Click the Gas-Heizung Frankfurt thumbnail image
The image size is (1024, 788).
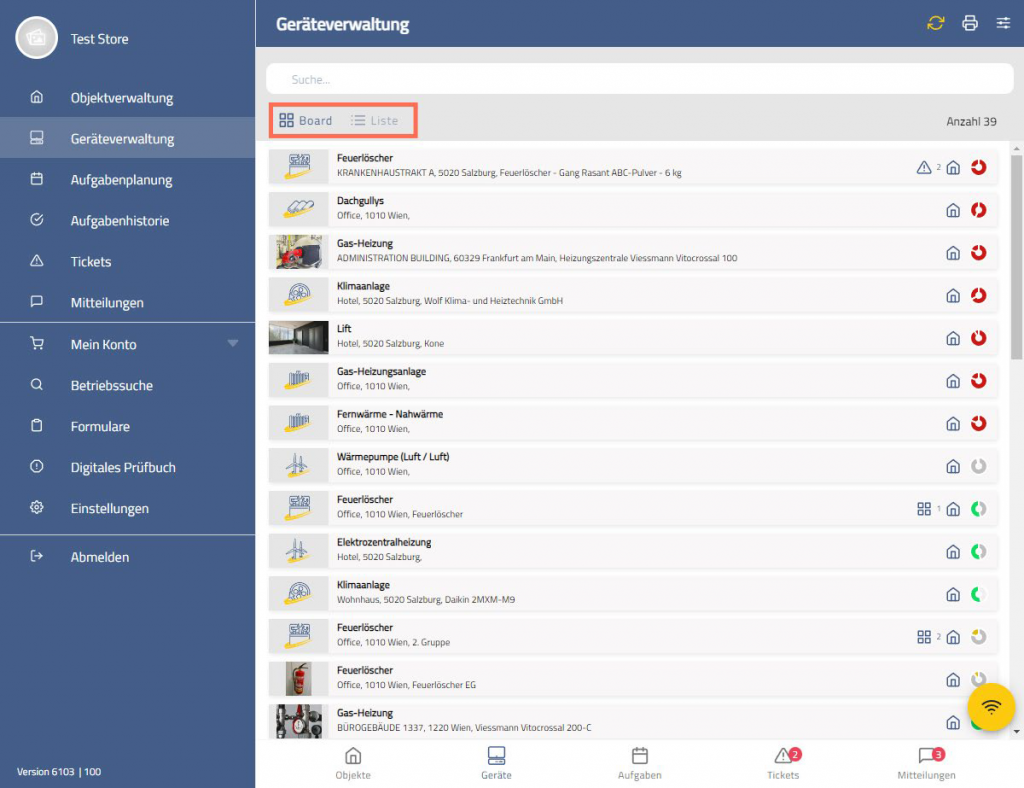(x=298, y=252)
